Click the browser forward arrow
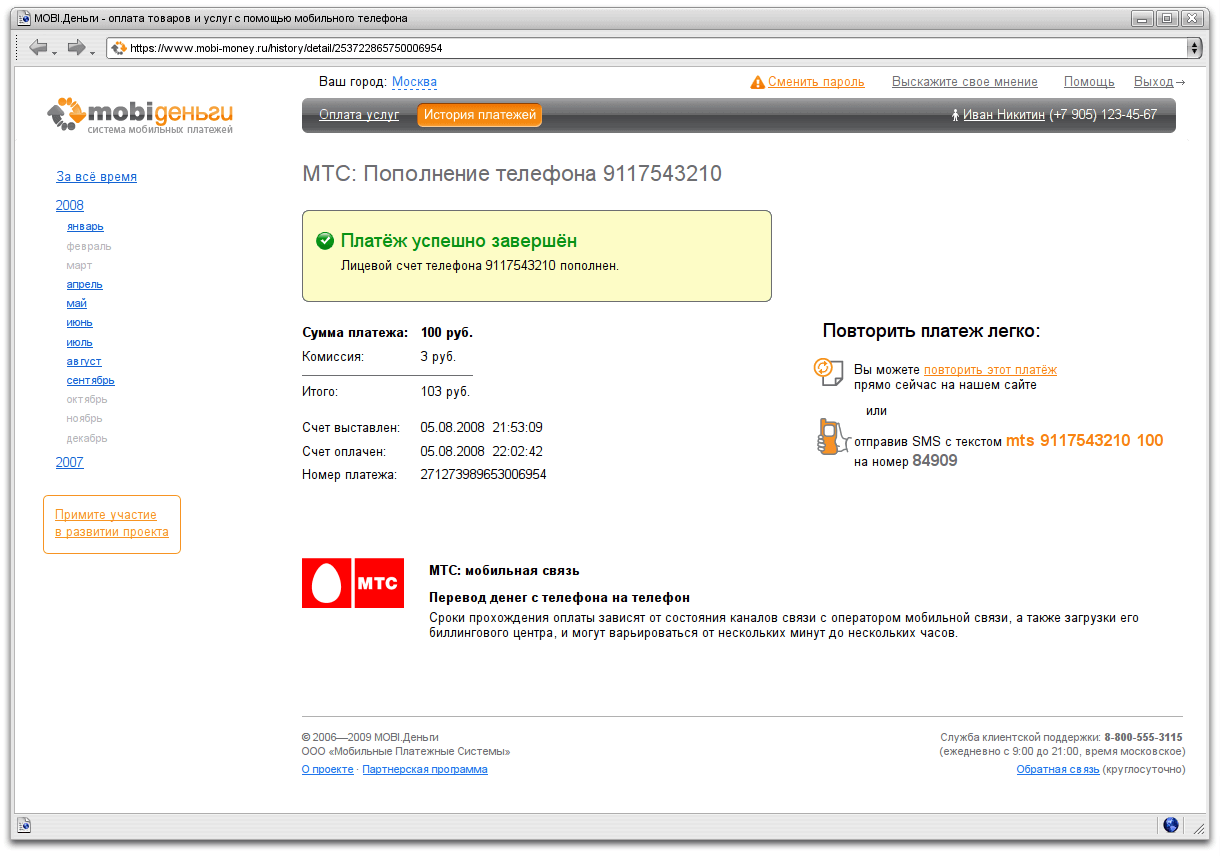Viewport: 1220px width, 856px height. 76,48
